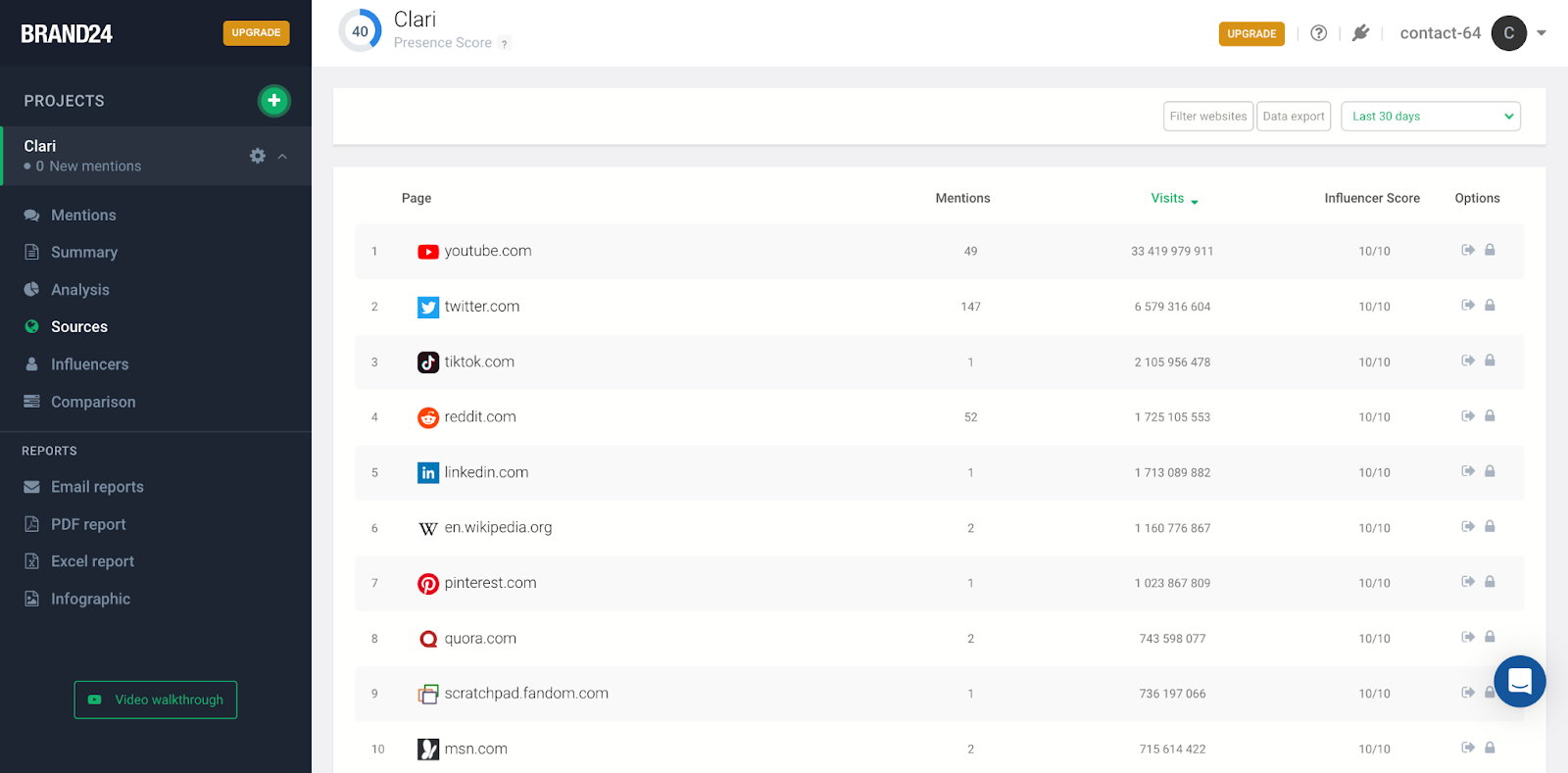
Task: Go to Mentions in sidebar
Action: point(83,216)
